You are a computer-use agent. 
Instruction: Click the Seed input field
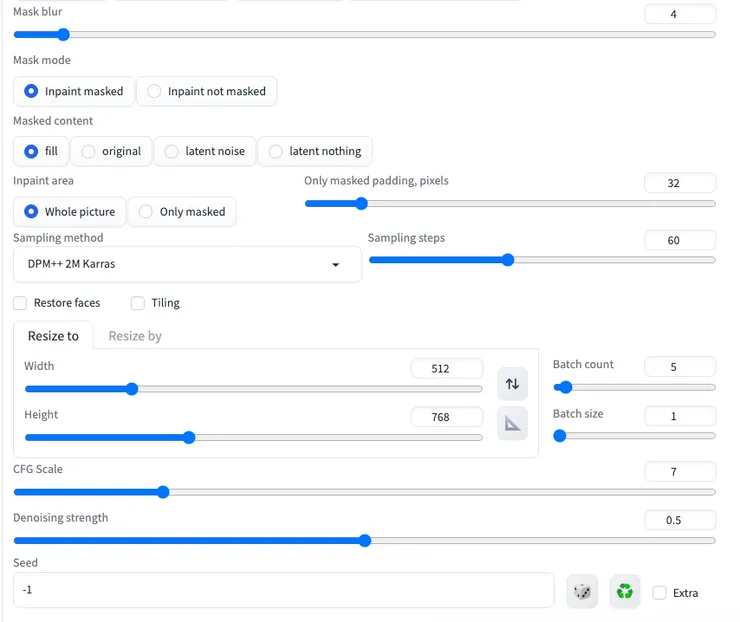(x=283, y=590)
